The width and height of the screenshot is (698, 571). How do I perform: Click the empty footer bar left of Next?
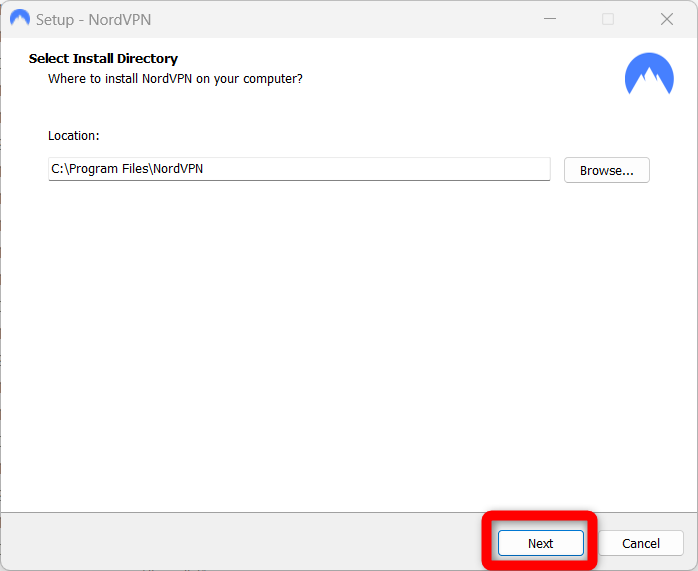pyautogui.click(x=240, y=542)
